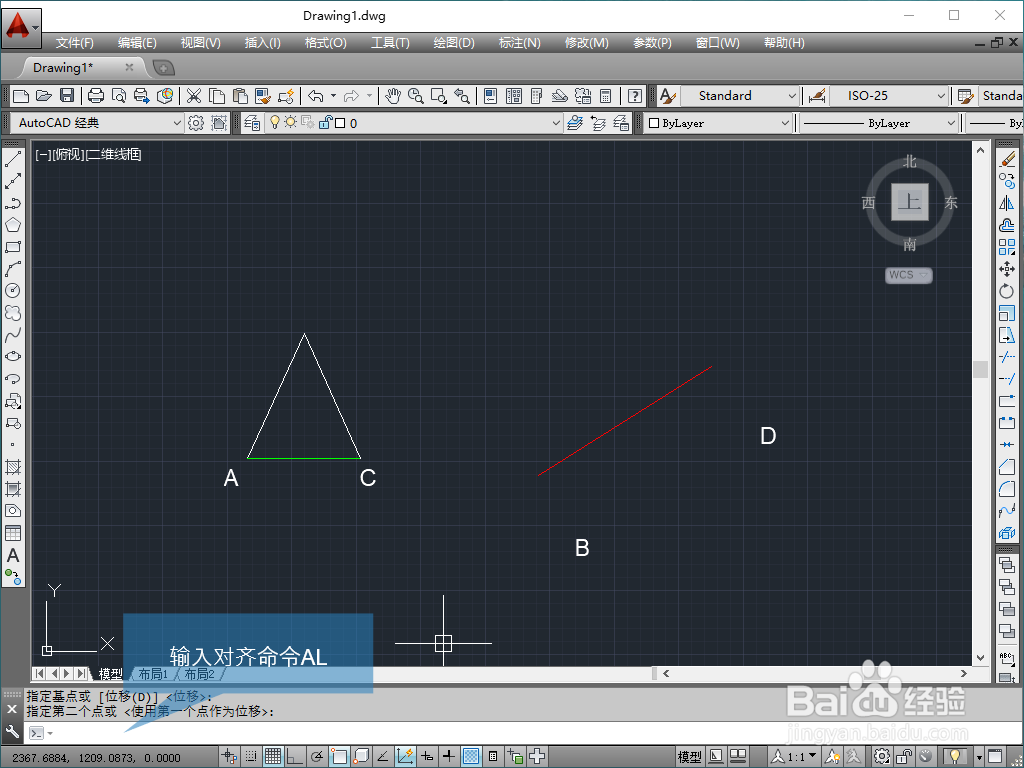Open the annotation scale 1:1 dropdown
1024x768 pixels.
pos(793,756)
